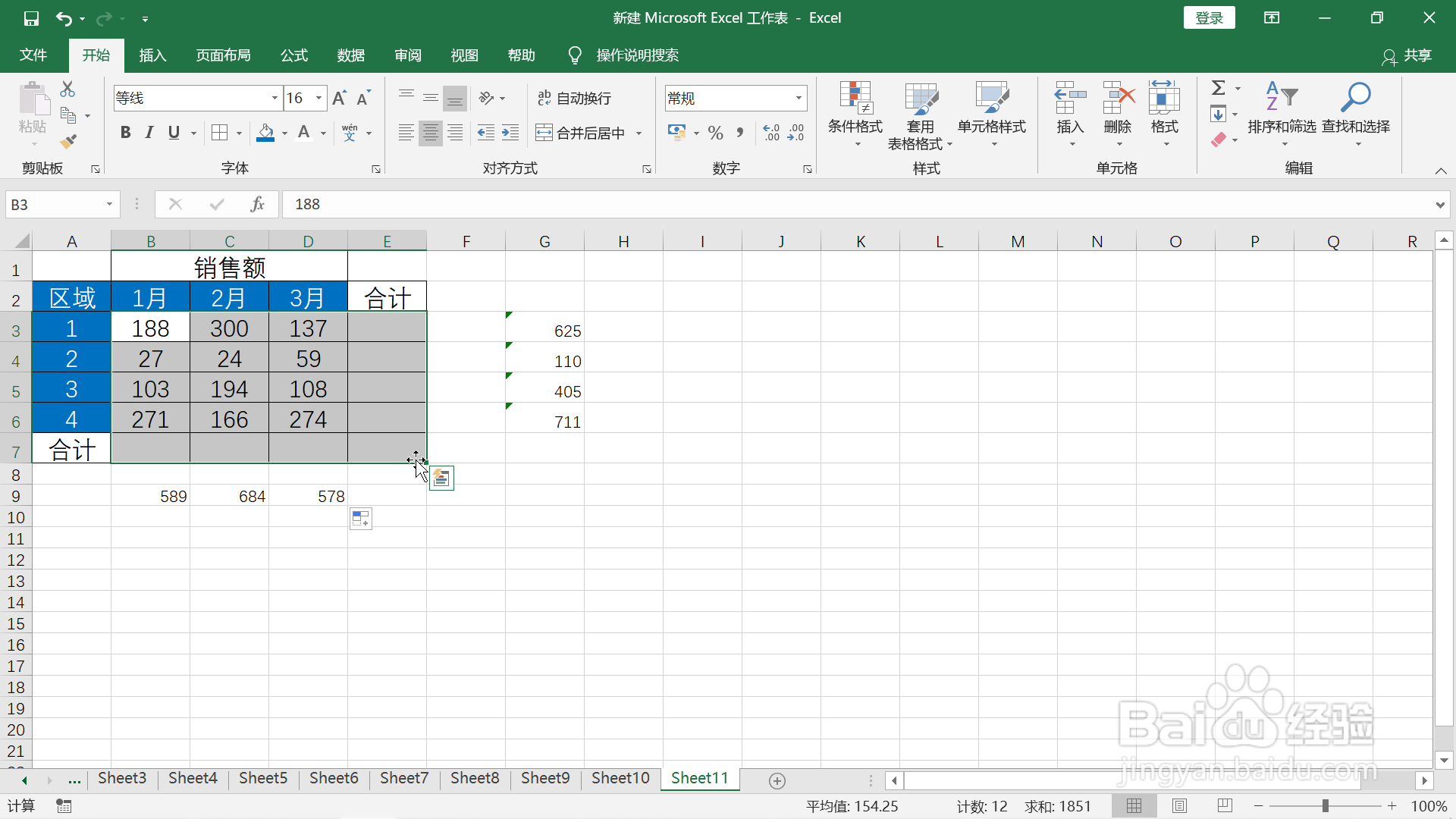Switch to the 公式 ribbon tab
Image resolution: width=1456 pixels, height=819 pixels.
click(x=293, y=55)
